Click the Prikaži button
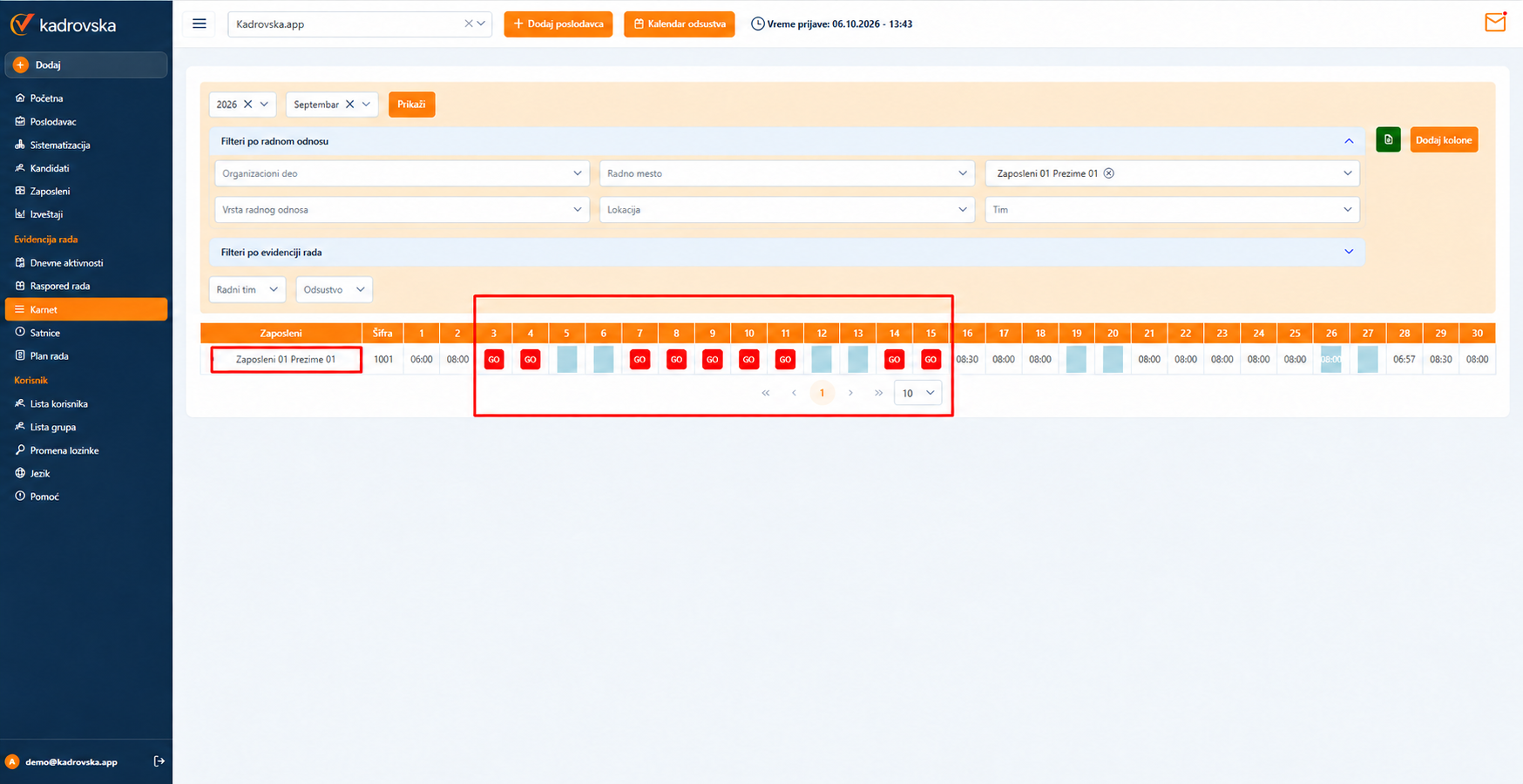Screen dimensions: 1523x784 click(411, 105)
